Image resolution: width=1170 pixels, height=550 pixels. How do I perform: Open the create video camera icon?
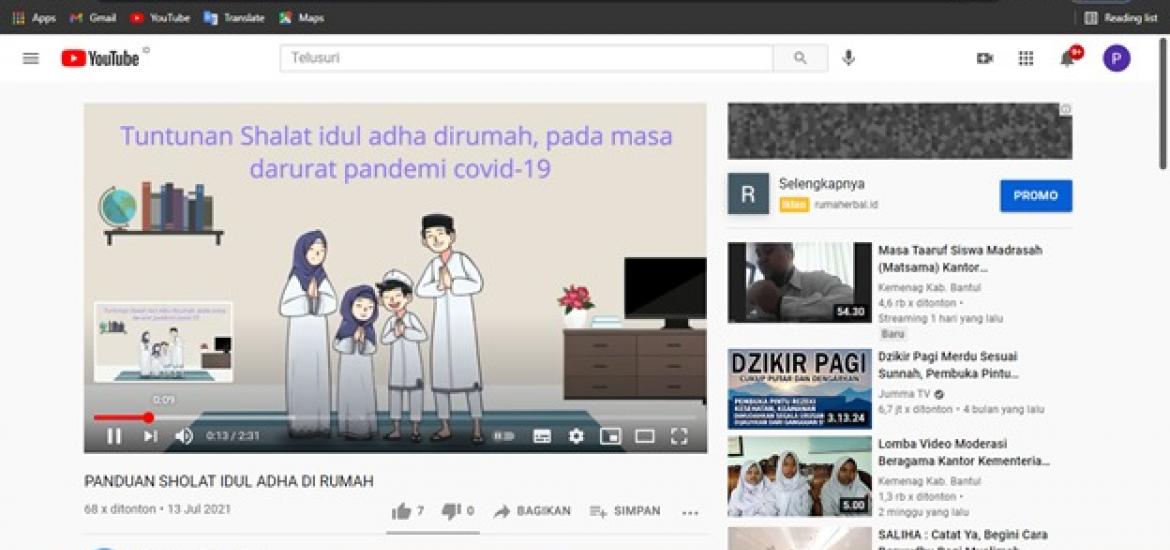coord(985,58)
